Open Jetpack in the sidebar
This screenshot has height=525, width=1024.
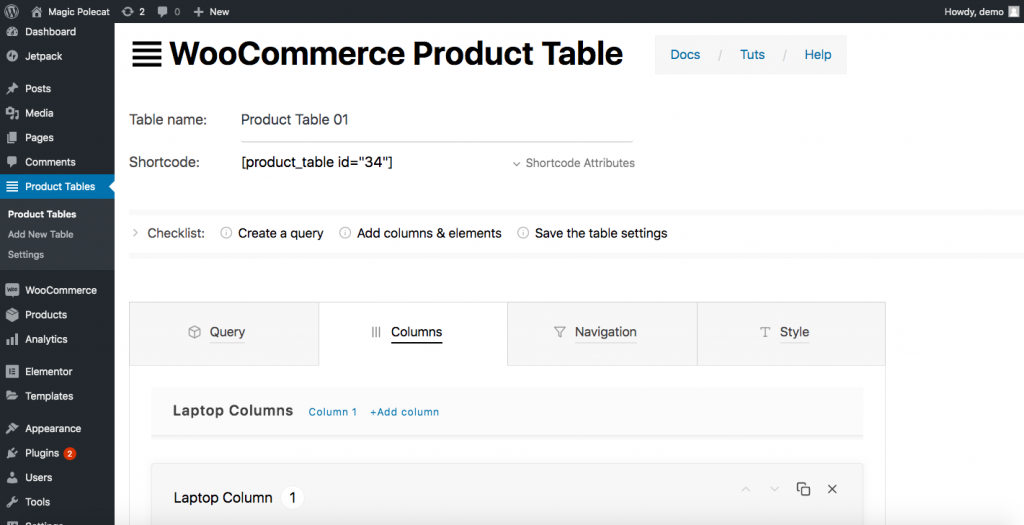(44, 56)
